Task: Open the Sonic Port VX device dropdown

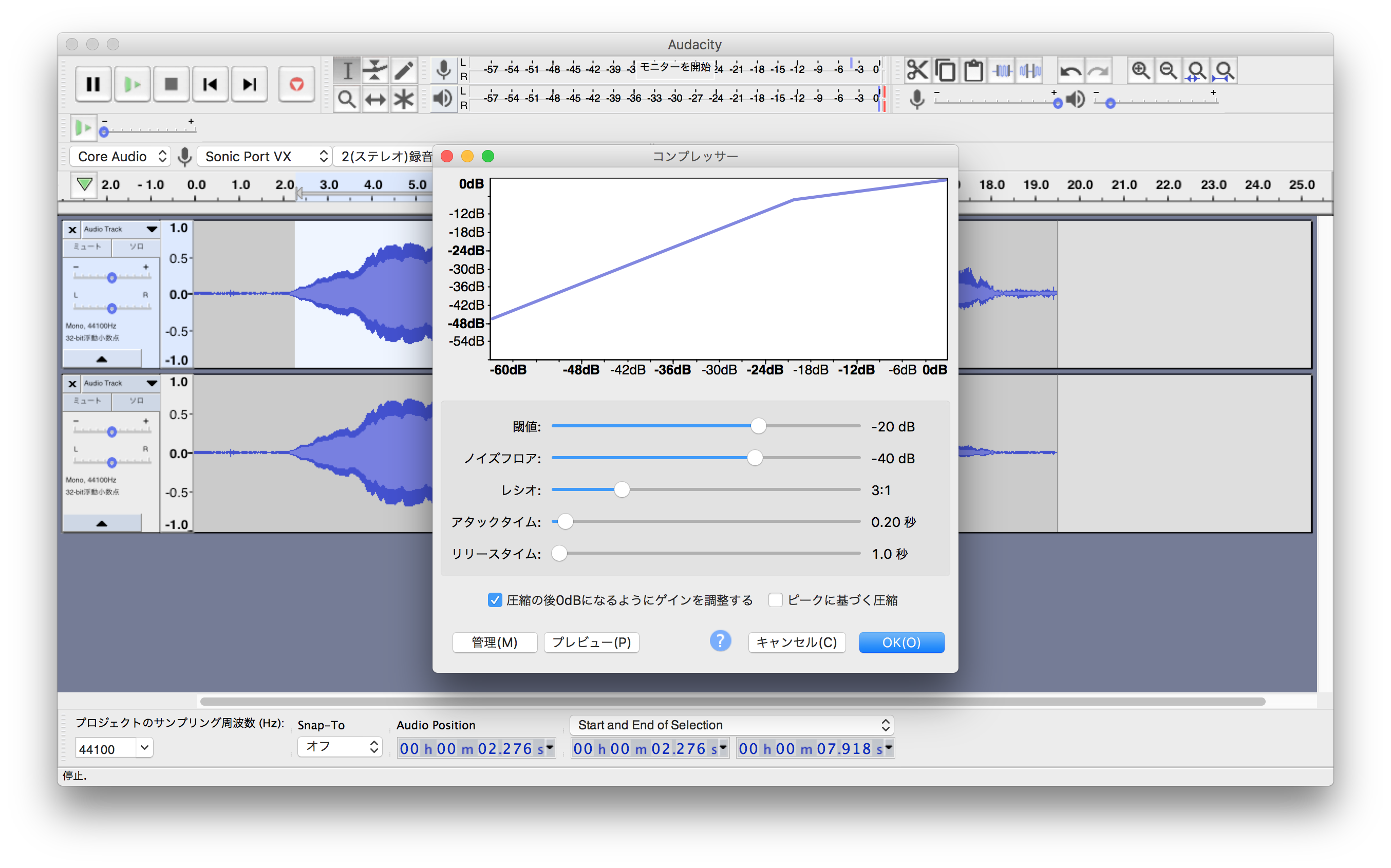Action: 265,156
